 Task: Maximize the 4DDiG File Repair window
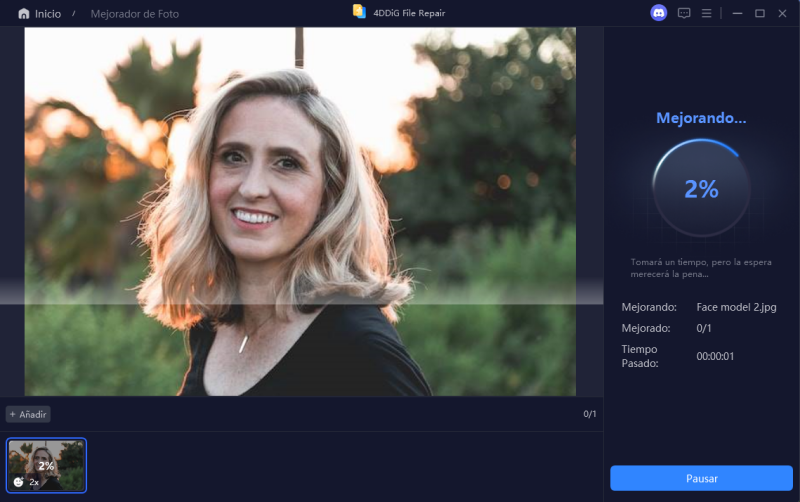760,13
